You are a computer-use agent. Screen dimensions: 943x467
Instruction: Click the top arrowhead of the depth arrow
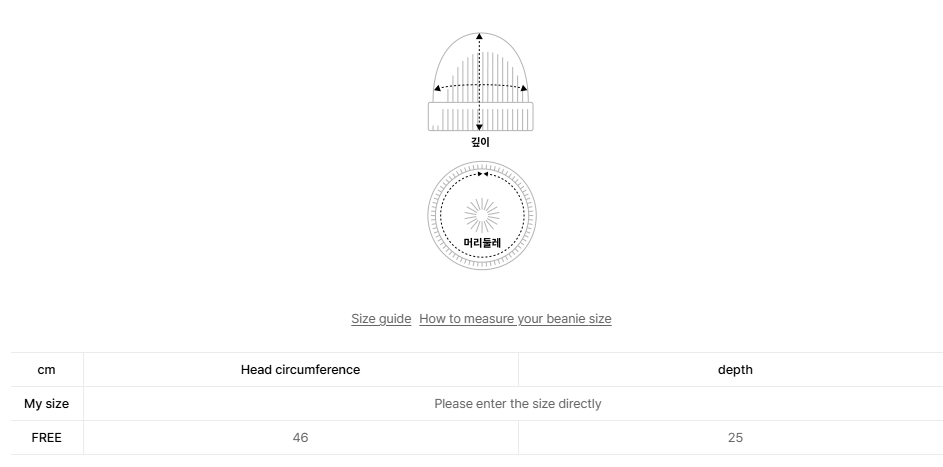tap(480, 36)
